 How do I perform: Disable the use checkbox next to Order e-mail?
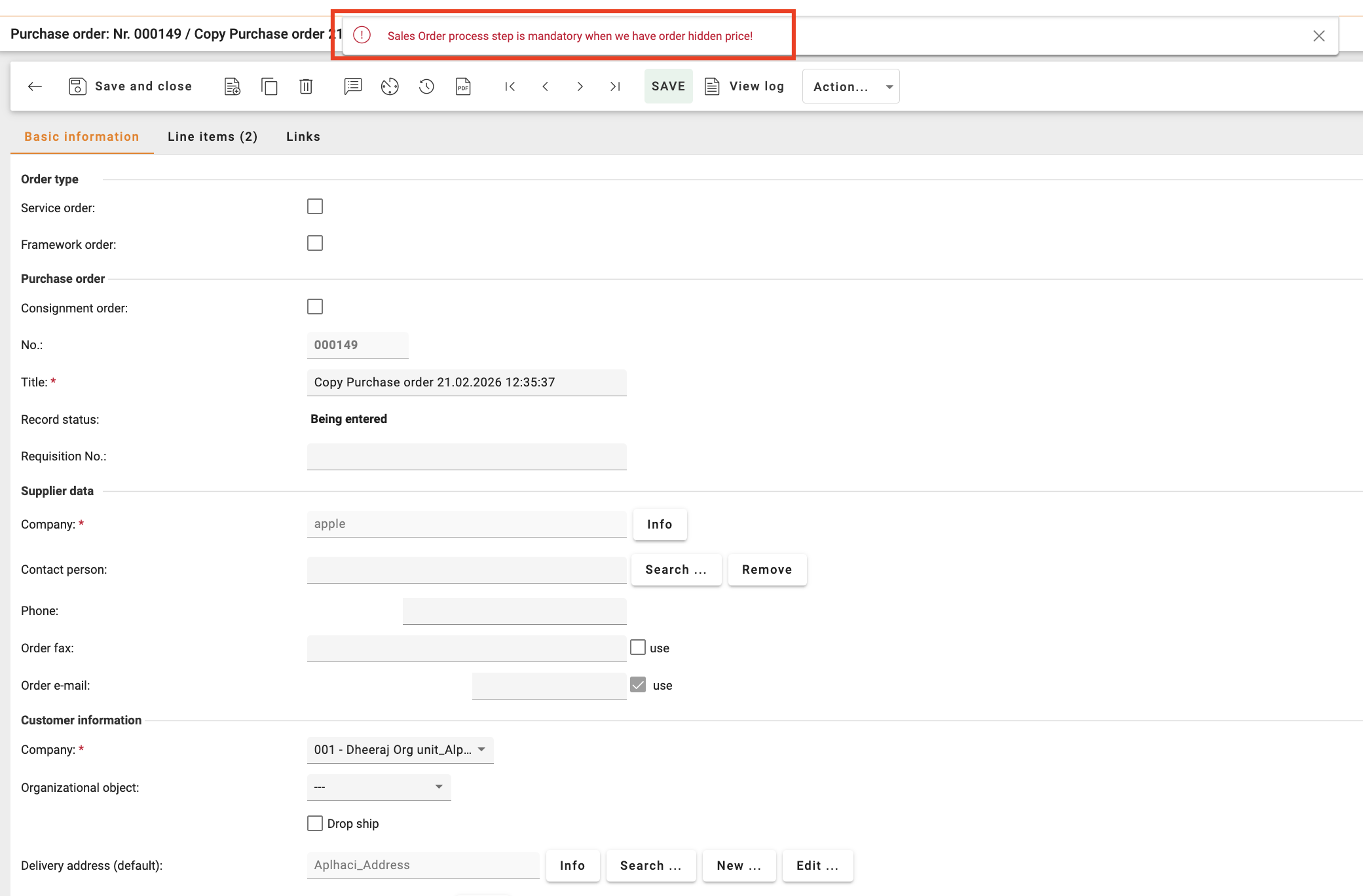click(638, 684)
